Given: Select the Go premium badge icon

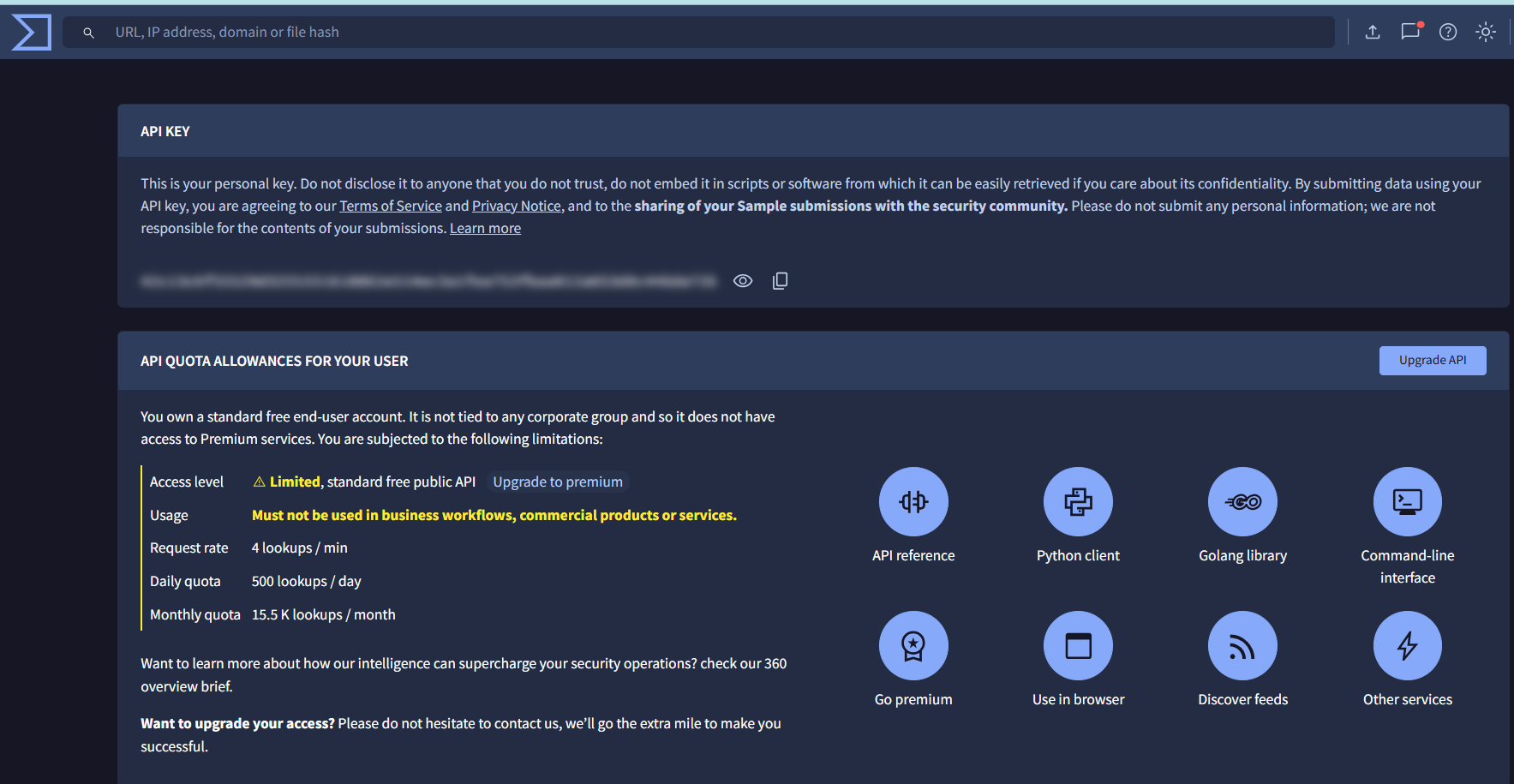Looking at the screenshot, I should 913,645.
